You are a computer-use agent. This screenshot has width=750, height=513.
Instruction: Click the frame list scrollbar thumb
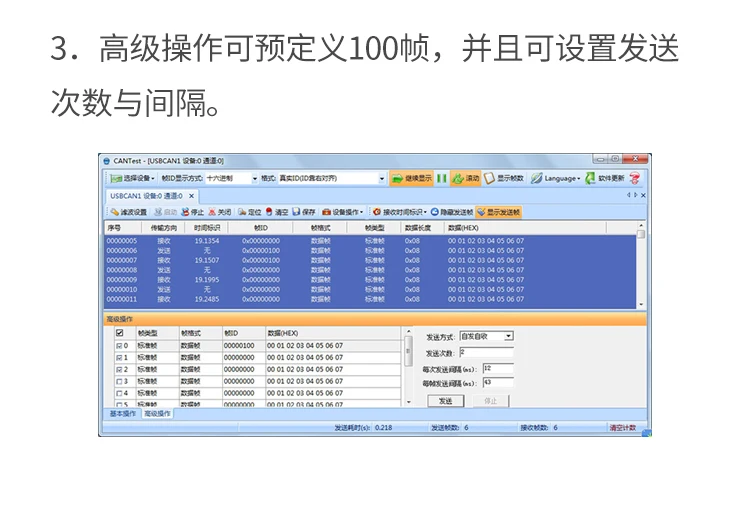(x=408, y=350)
